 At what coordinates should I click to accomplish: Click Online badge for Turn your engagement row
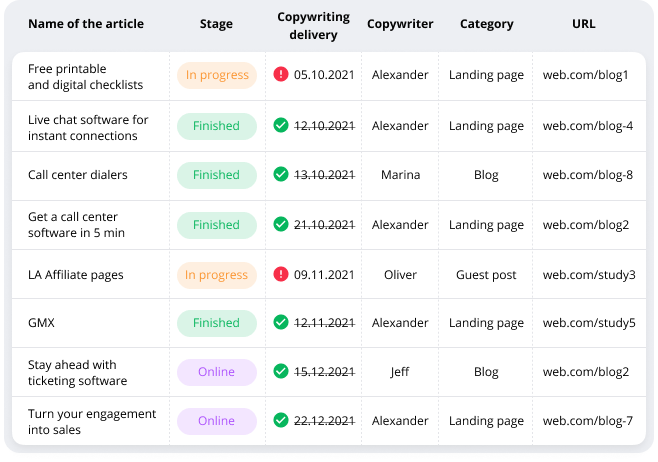pyautogui.click(x=216, y=421)
